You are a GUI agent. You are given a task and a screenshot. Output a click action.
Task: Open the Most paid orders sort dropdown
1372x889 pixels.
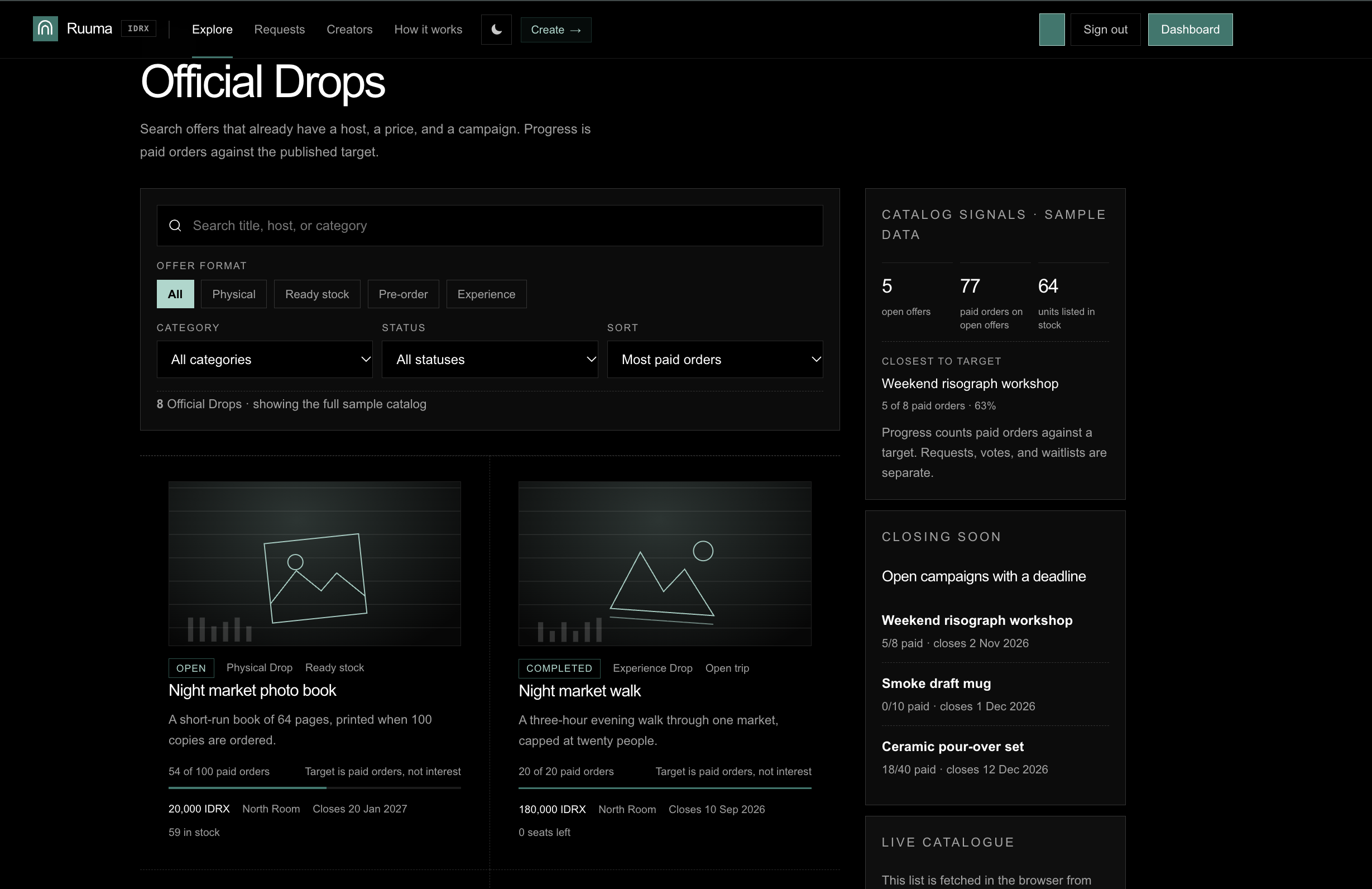715,360
